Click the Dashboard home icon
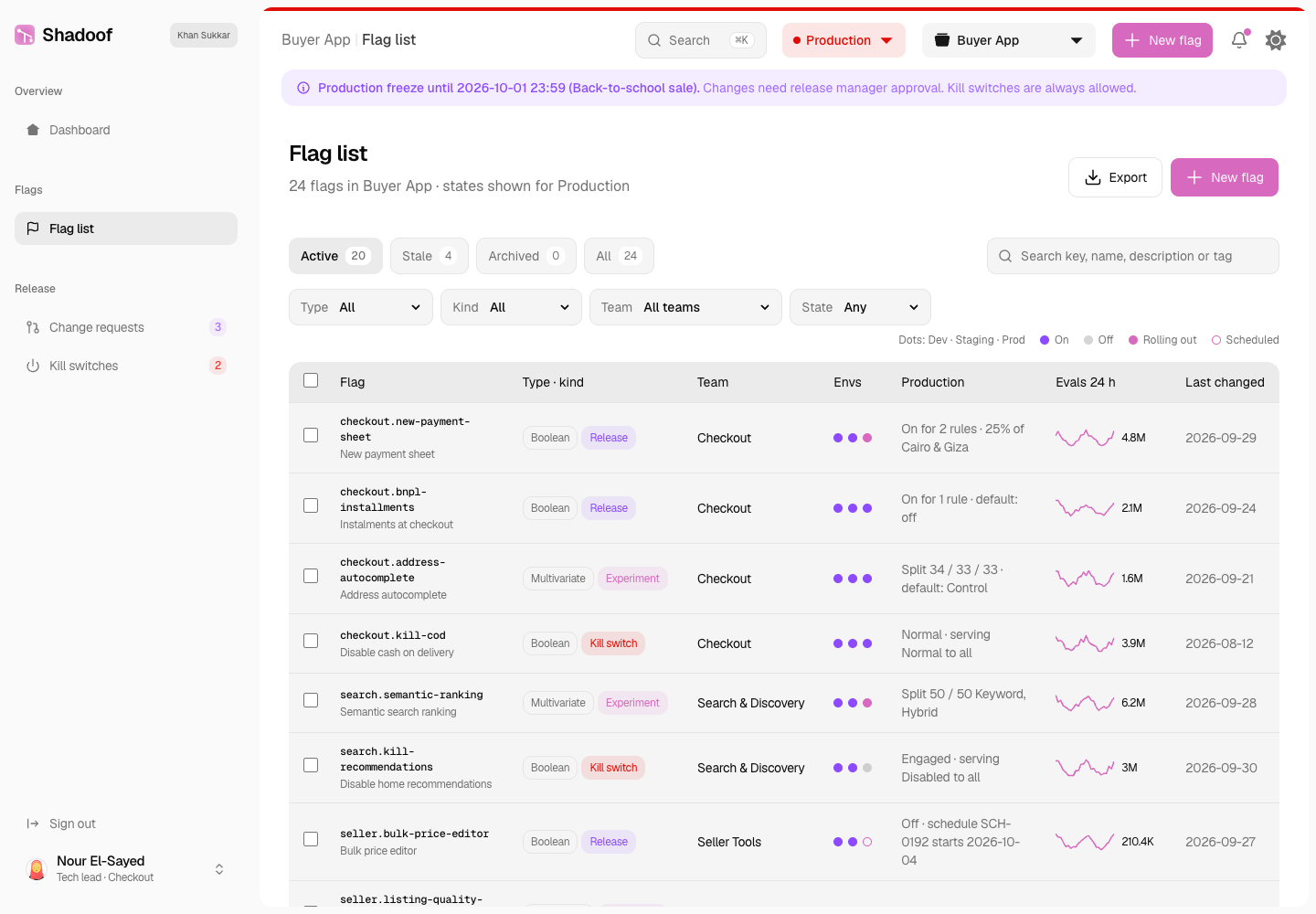The width and height of the screenshot is (1316, 914). click(x=33, y=130)
